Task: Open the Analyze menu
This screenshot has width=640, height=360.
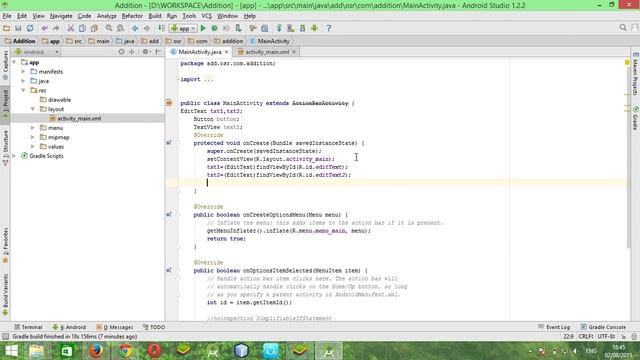Action: pos(107,16)
